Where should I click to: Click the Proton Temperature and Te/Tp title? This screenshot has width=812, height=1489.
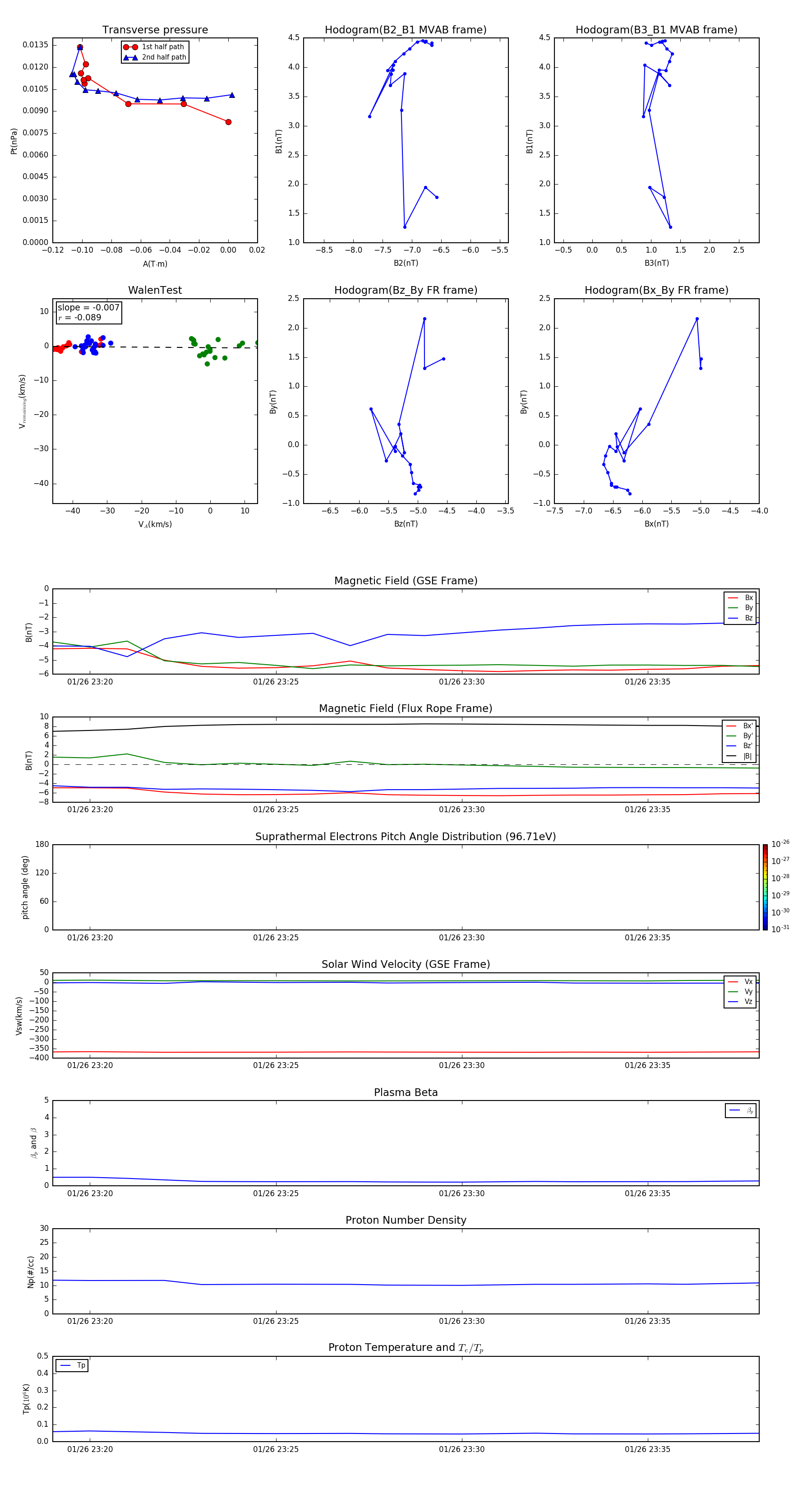point(406,1347)
